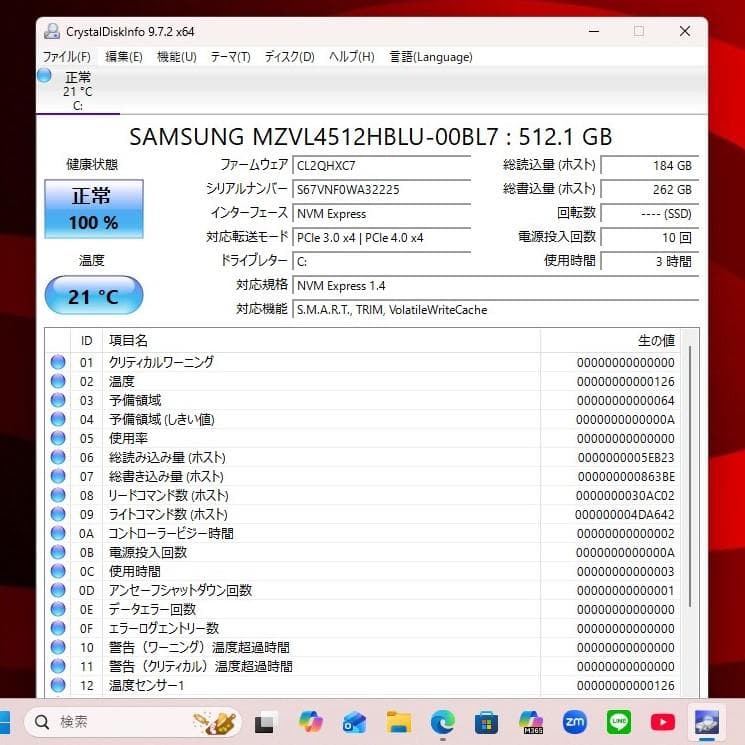Click the status orb for データエラー回数 row

pyautogui.click(x=58, y=609)
